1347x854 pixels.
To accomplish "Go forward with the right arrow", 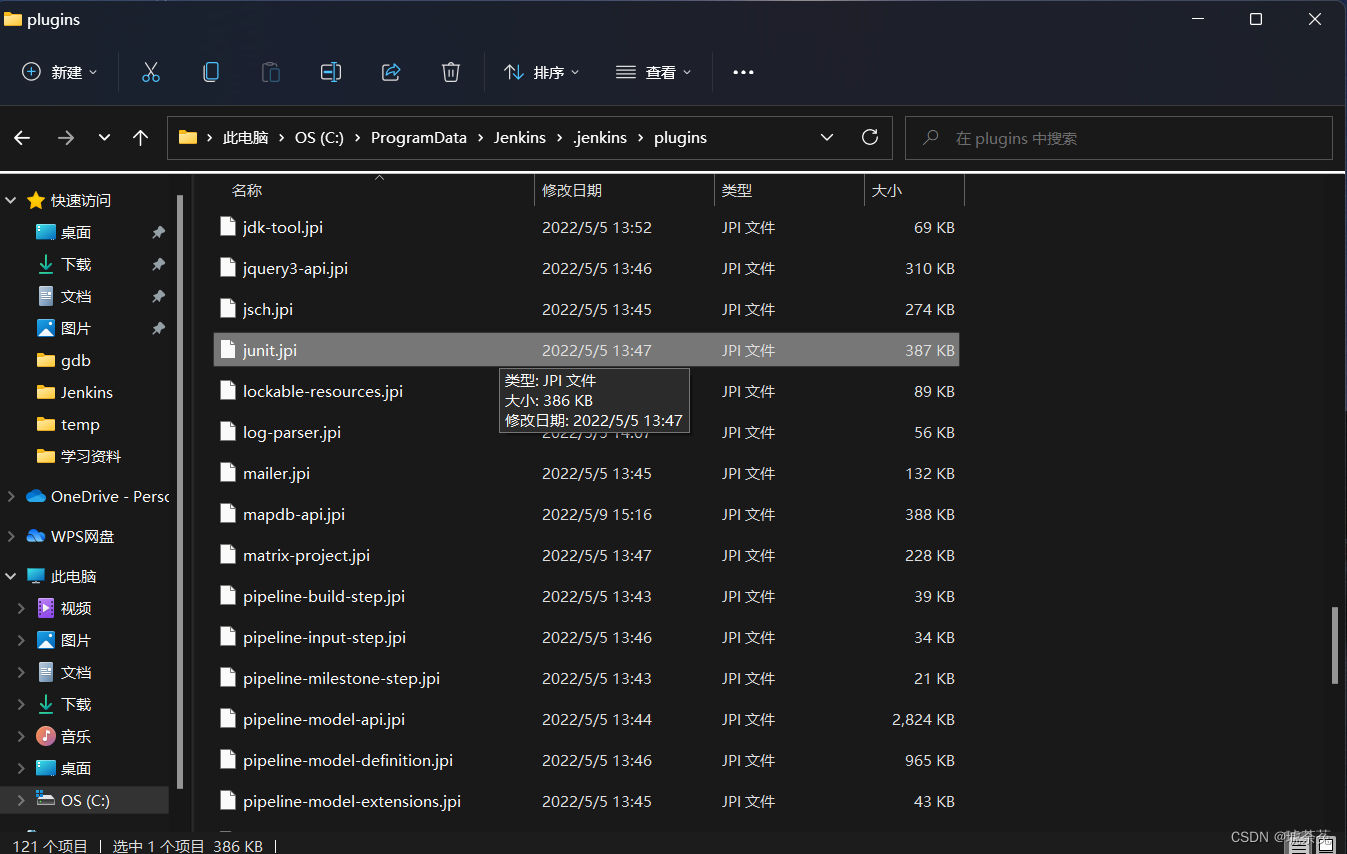I will coord(66,138).
